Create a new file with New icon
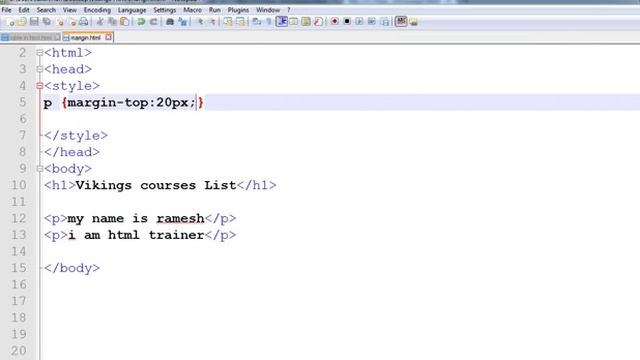 pyautogui.click(x=10, y=22)
